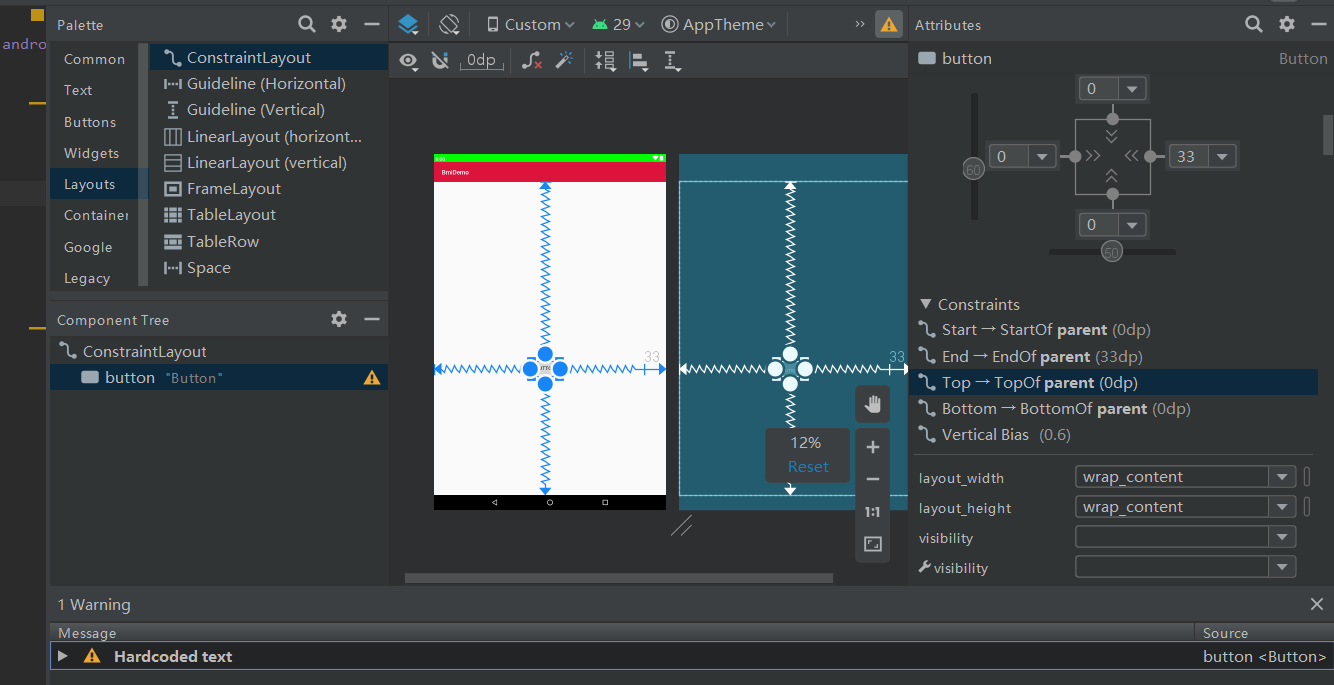Adjust vertical bias slider 60
Viewport: 1334px width, 685px height.
[973, 170]
